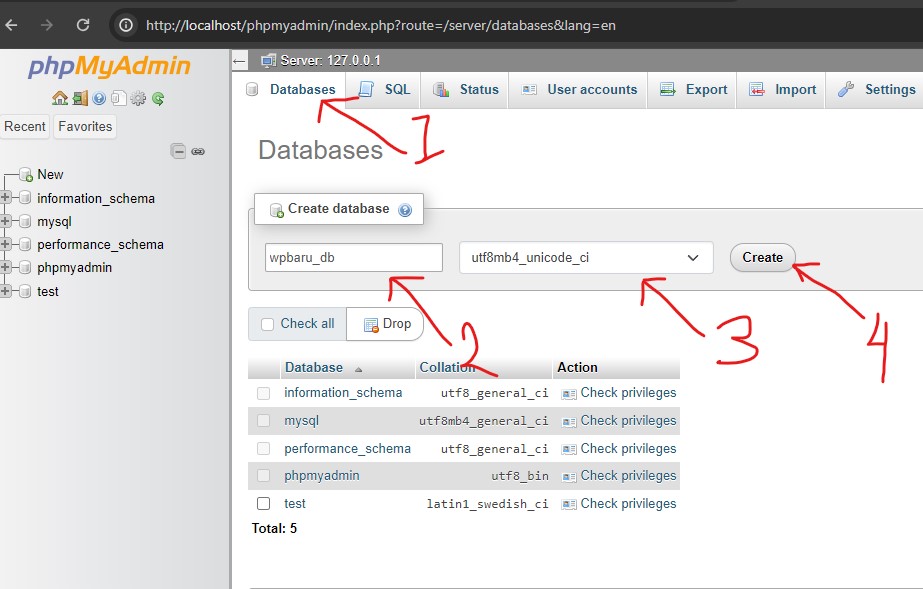Open the Export tab

point(693,89)
